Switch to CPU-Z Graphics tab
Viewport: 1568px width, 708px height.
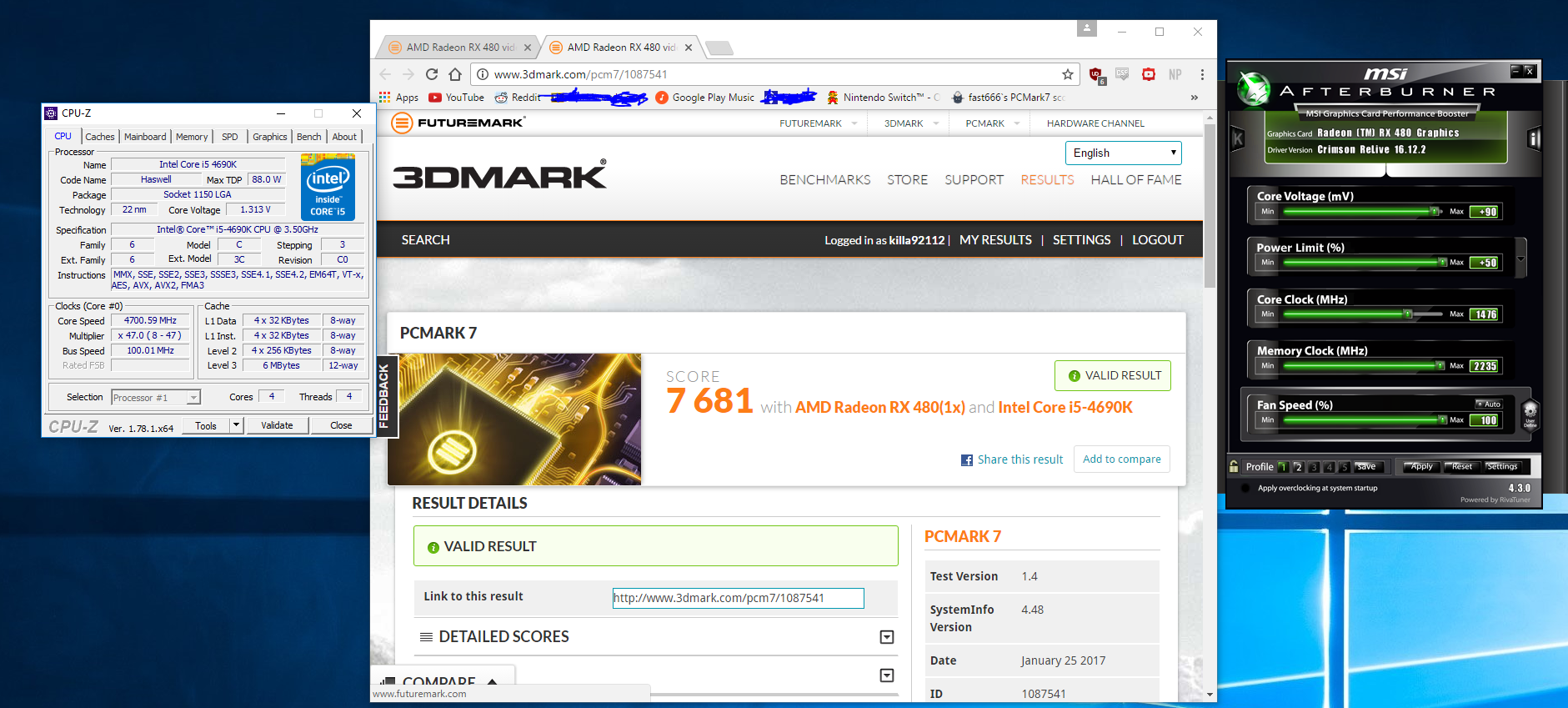tap(270, 137)
